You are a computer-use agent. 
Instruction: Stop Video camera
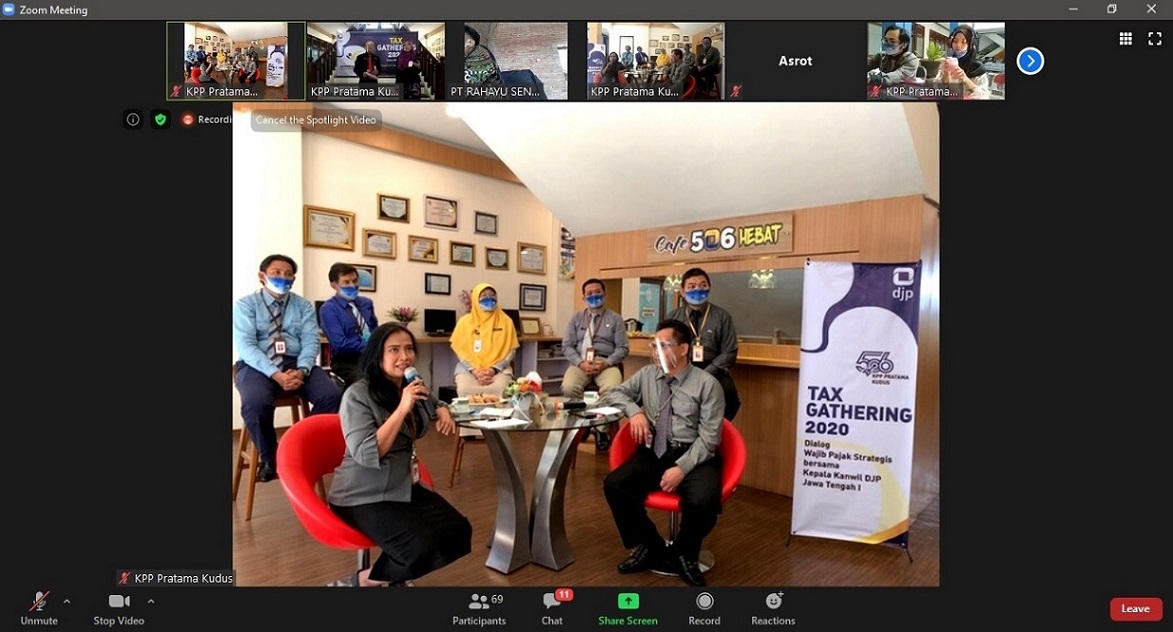coord(118,607)
